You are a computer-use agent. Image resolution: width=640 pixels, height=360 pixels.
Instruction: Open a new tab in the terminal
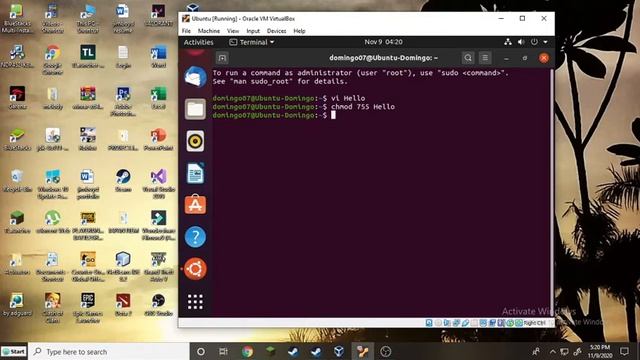click(222, 58)
